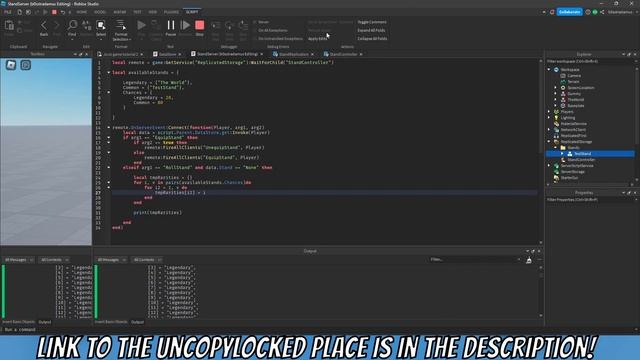Select Dummy model in Explorer
Screen dimensions: 640x360
point(574,94)
